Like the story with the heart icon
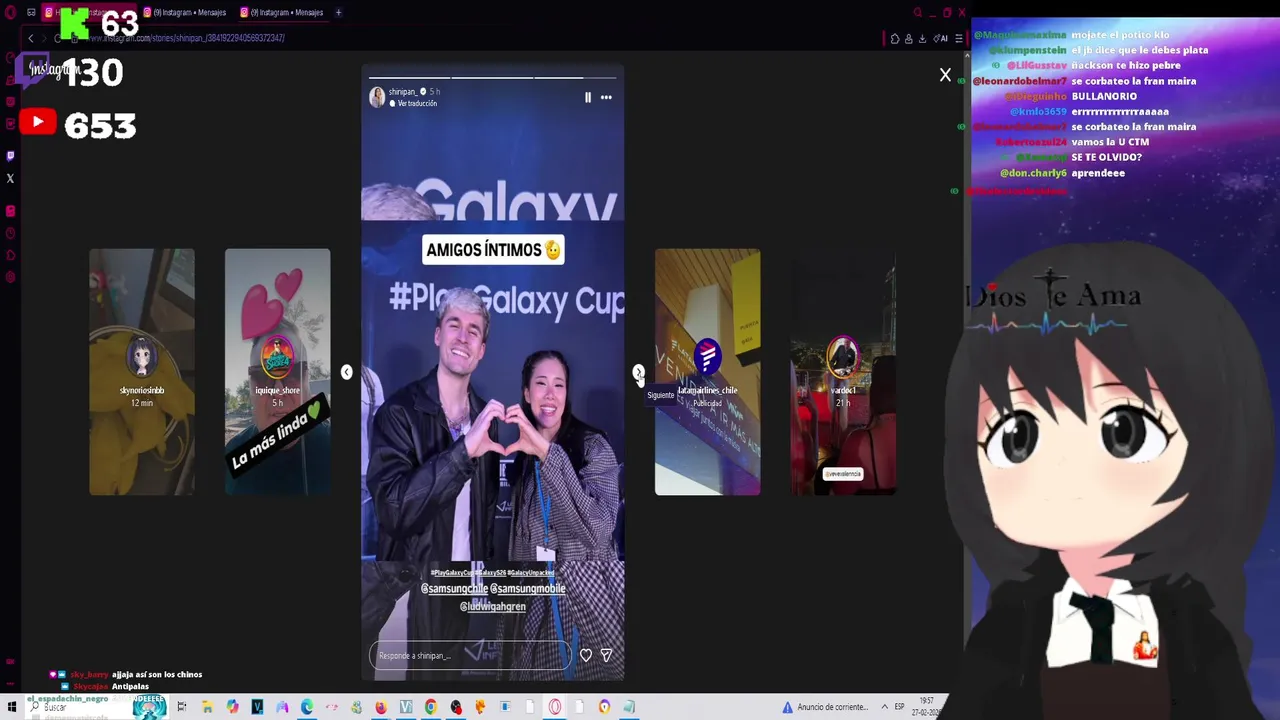This screenshot has height=720, width=1280. click(586, 655)
